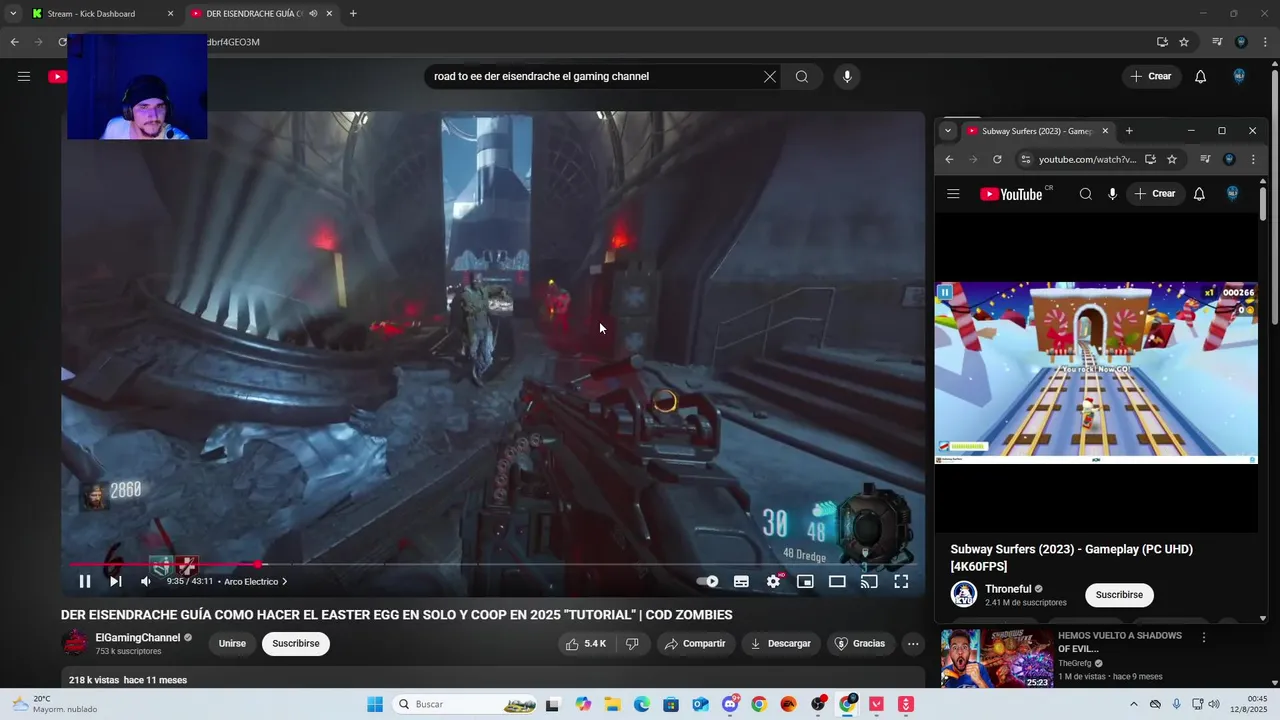Viewport: 1280px width, 720px height.
Task: Click the taskbar Buscar search box
Action: pyautogui.click(x=466, y=704)
